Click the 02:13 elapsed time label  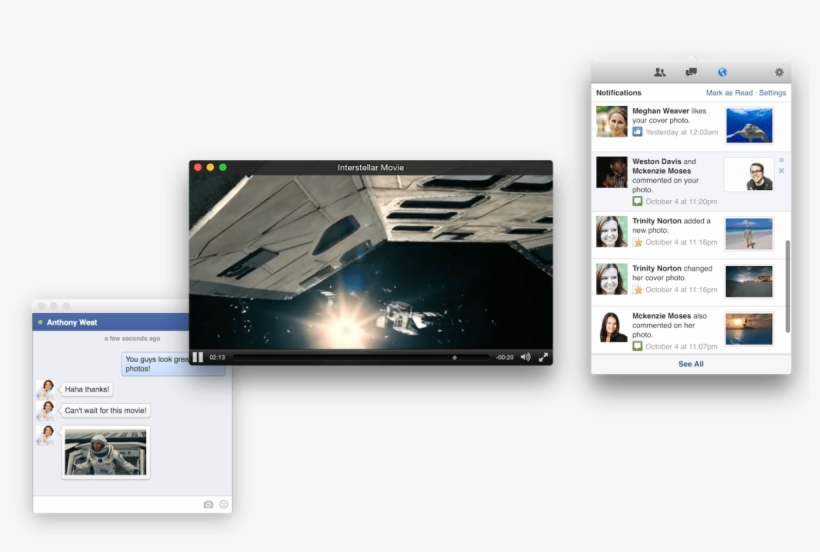click(217, 358)
